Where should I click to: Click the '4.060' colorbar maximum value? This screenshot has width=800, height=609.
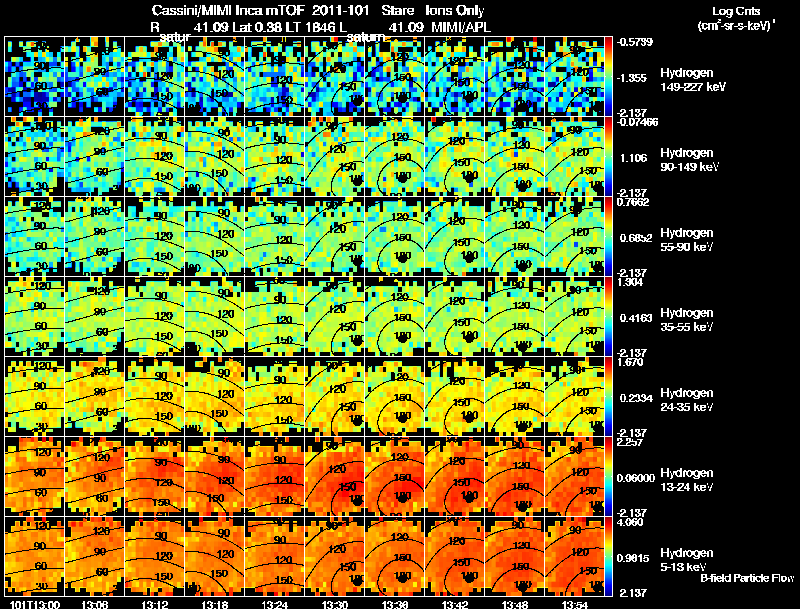[630, 522]
